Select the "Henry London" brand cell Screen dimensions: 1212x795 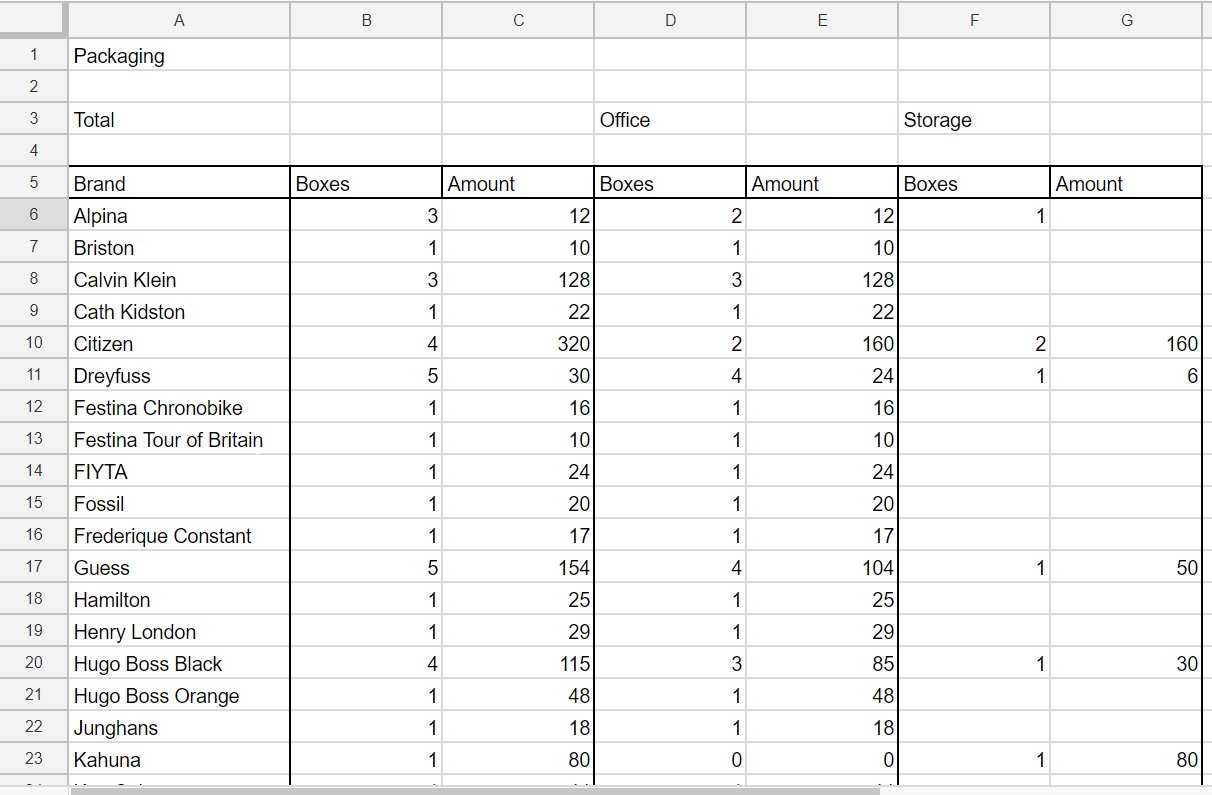pos(179,632)
